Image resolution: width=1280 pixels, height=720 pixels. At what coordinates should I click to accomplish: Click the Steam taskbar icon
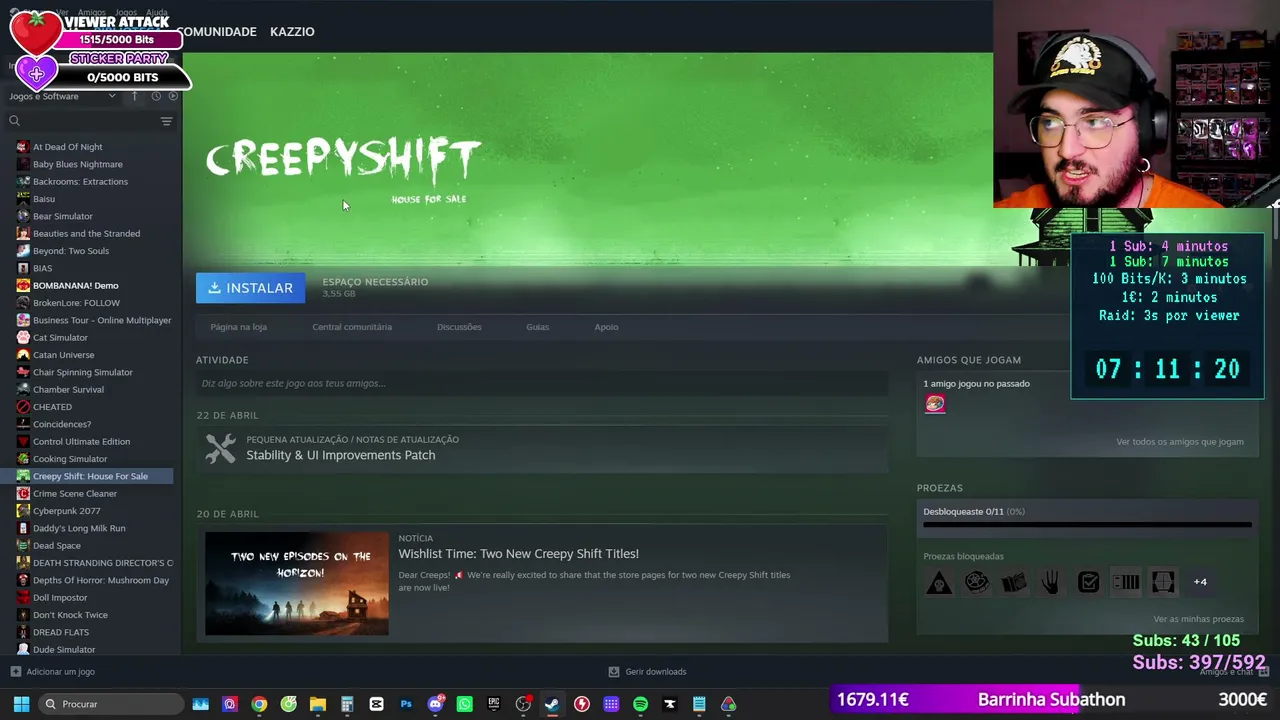tap(552, 704)
